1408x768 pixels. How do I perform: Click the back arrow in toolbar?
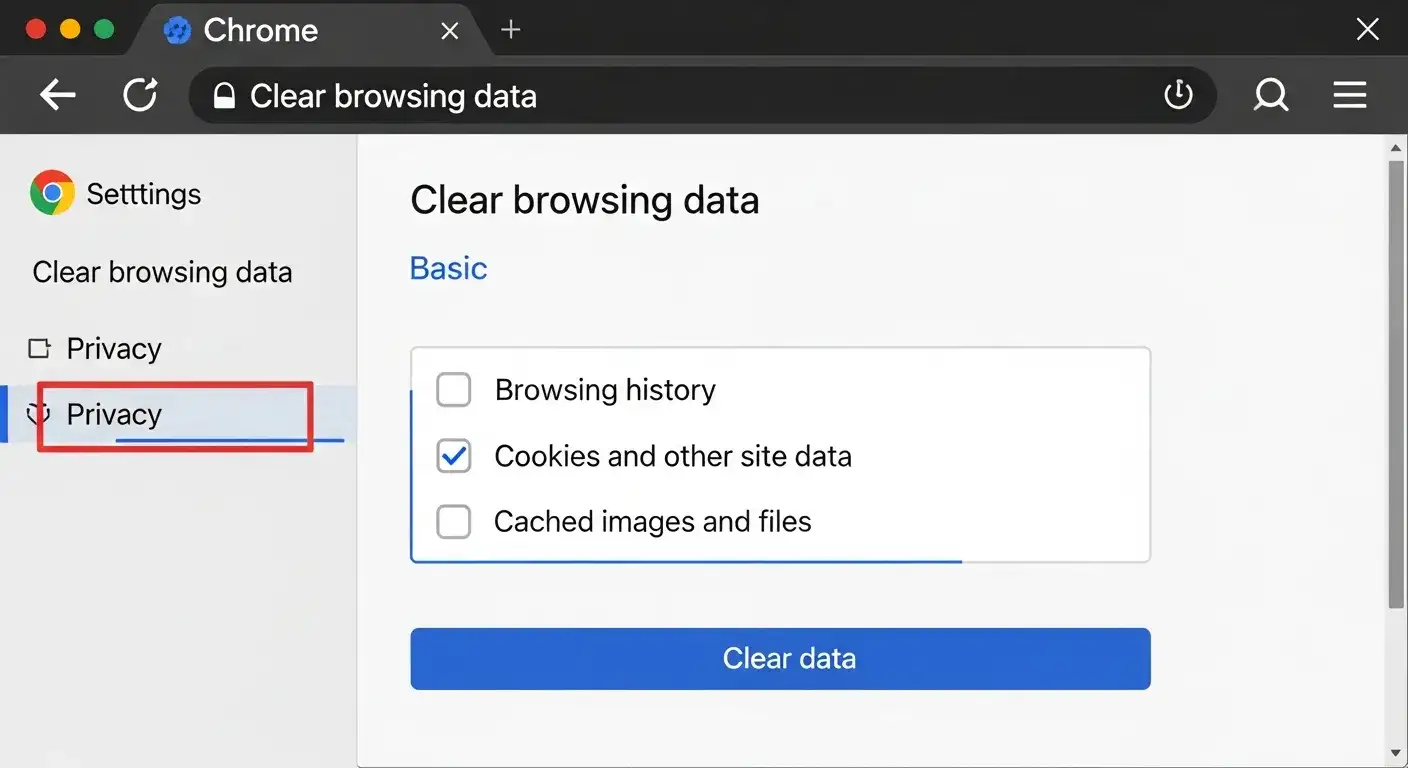pyautogui.click(x=57, y=94)
